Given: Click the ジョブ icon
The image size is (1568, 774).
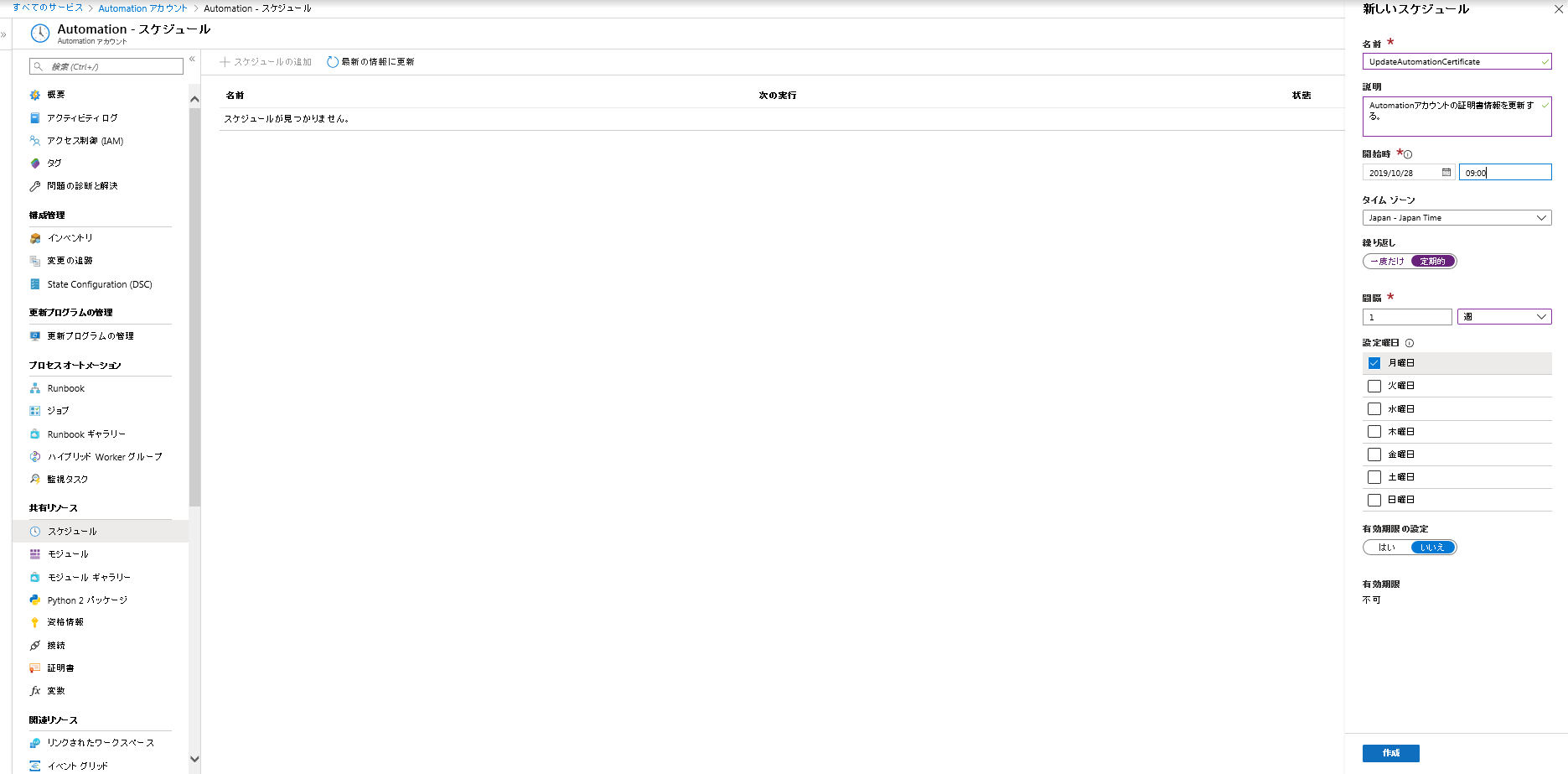Looking at the screenshot, I should point(35,411).
